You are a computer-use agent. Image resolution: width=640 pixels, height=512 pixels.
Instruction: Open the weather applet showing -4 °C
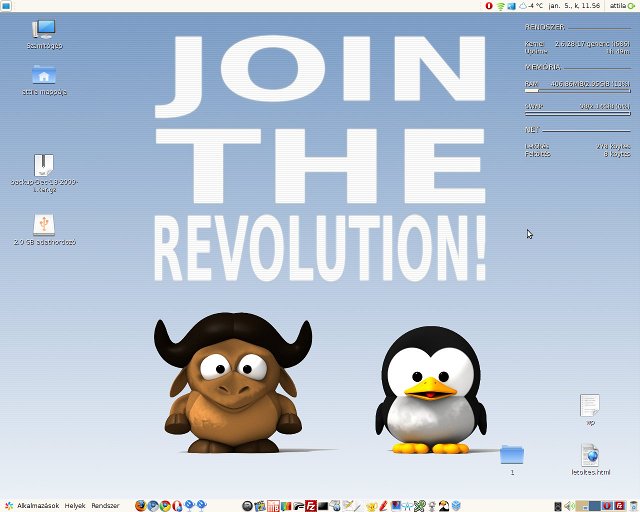tap(531, 6)
